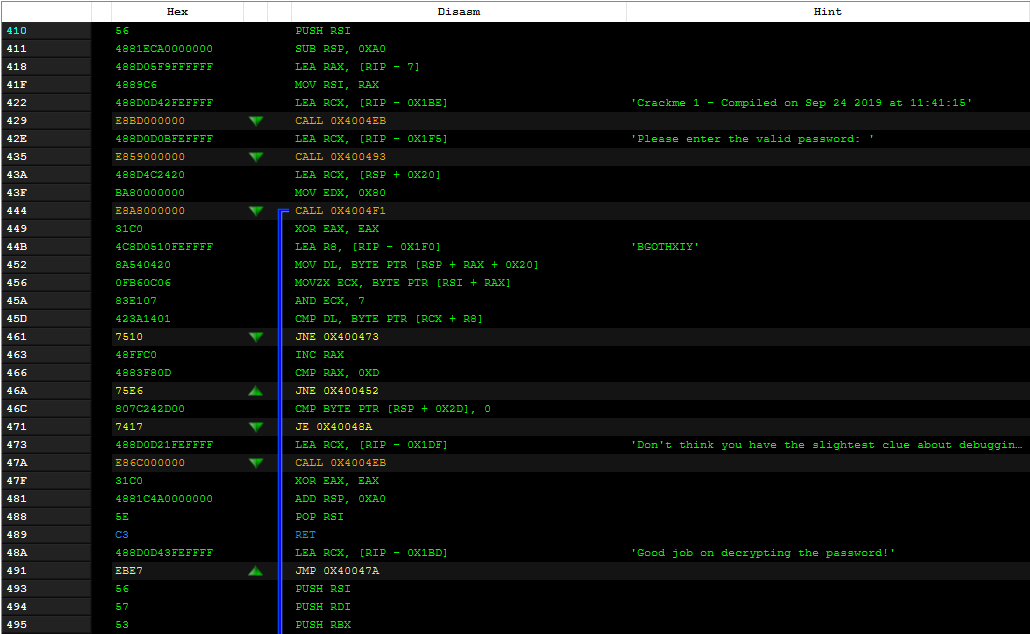
Task: Click the up arrow beside JNE 0X400452
Action: (x=255, y=391)
